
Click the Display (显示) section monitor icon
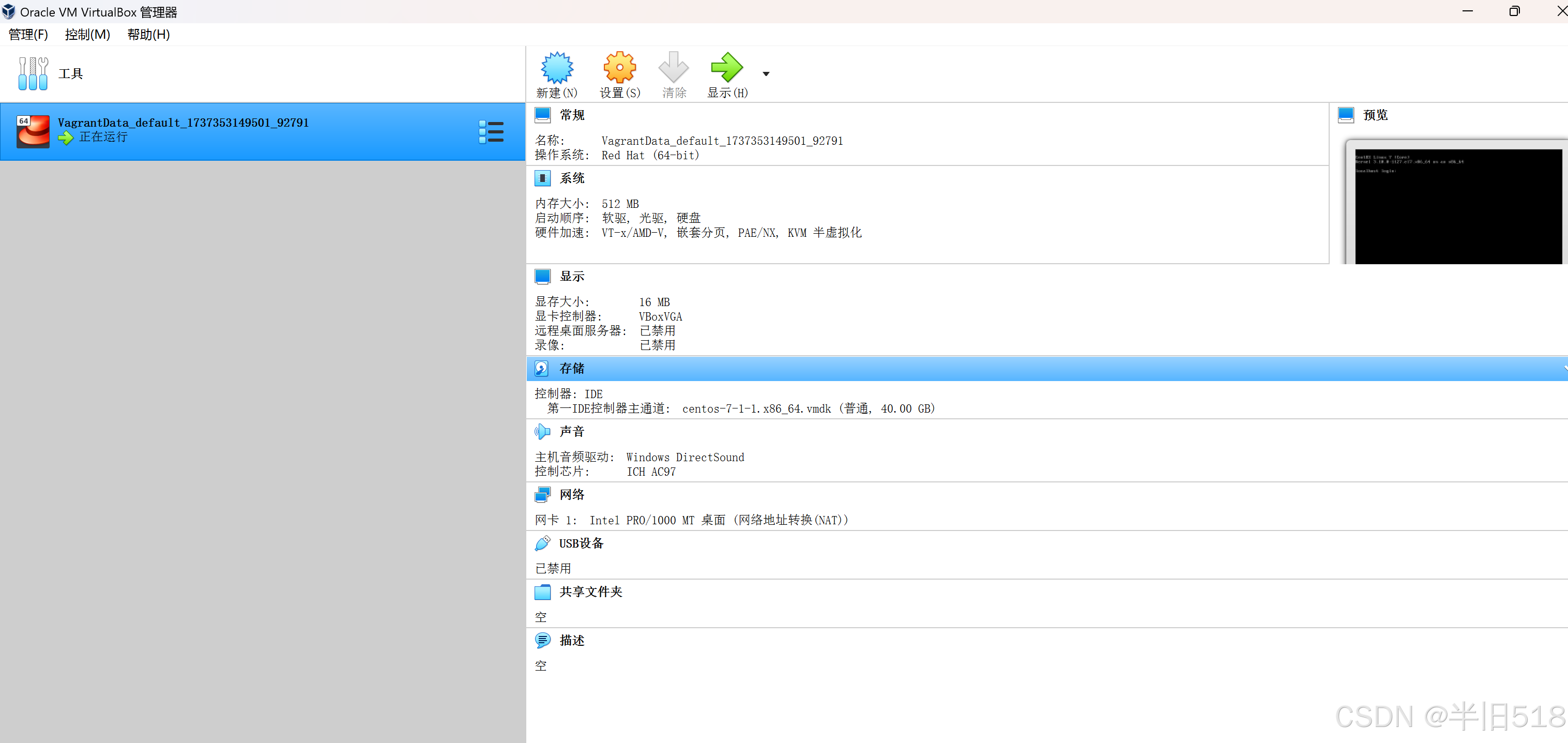click(x=542, y=277)
